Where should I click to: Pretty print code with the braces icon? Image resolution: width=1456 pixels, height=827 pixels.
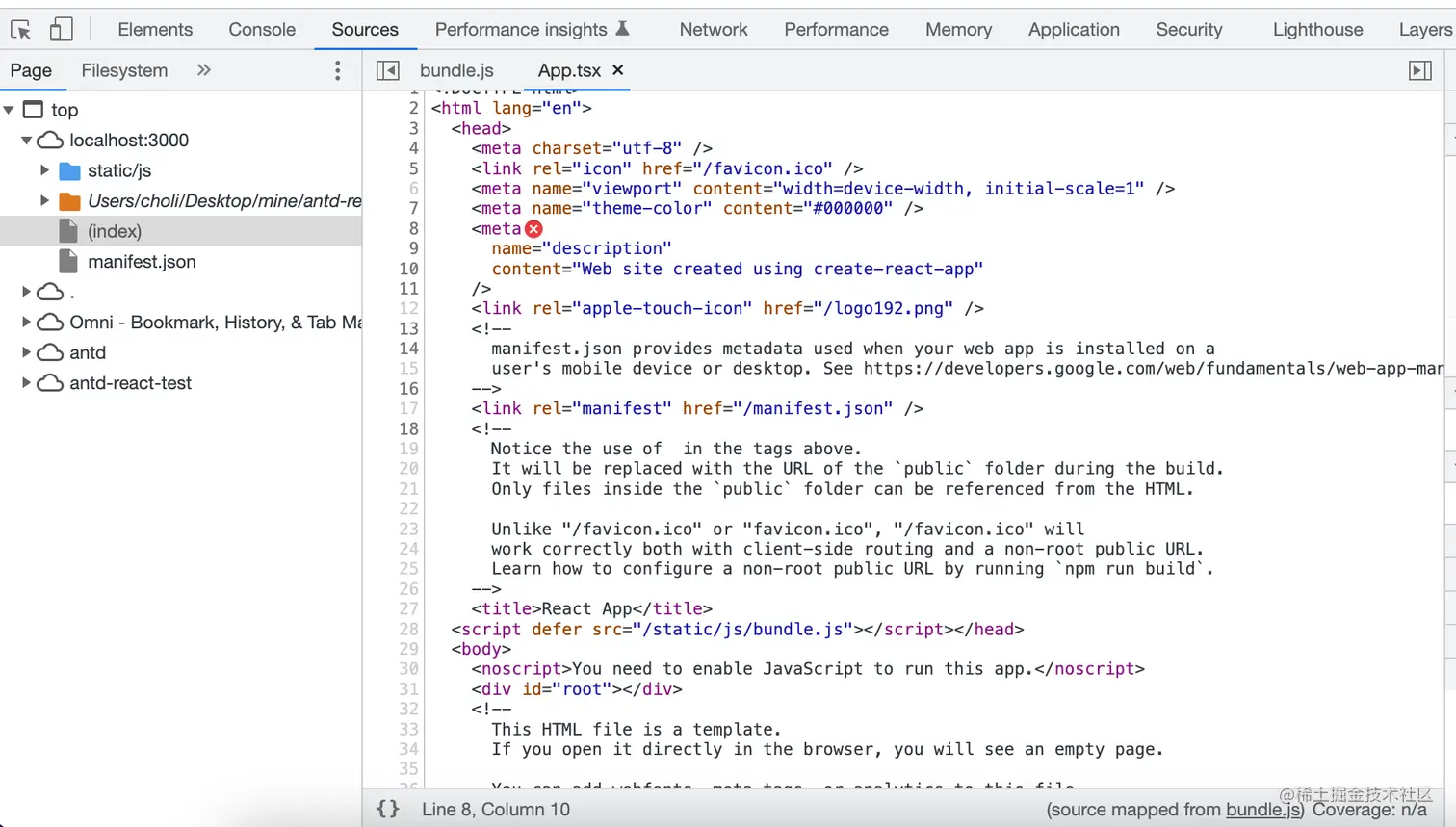coord(387,810)
